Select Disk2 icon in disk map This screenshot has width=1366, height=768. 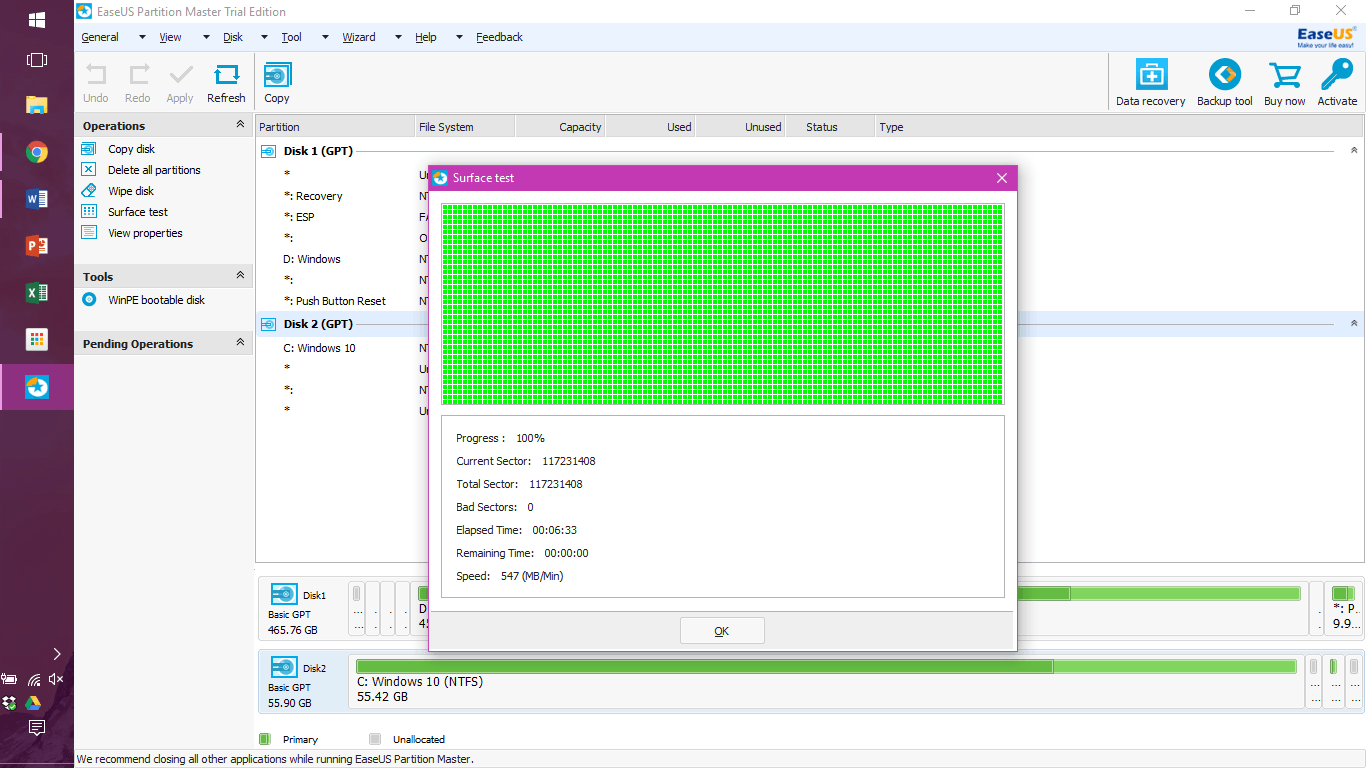(284, 667)
